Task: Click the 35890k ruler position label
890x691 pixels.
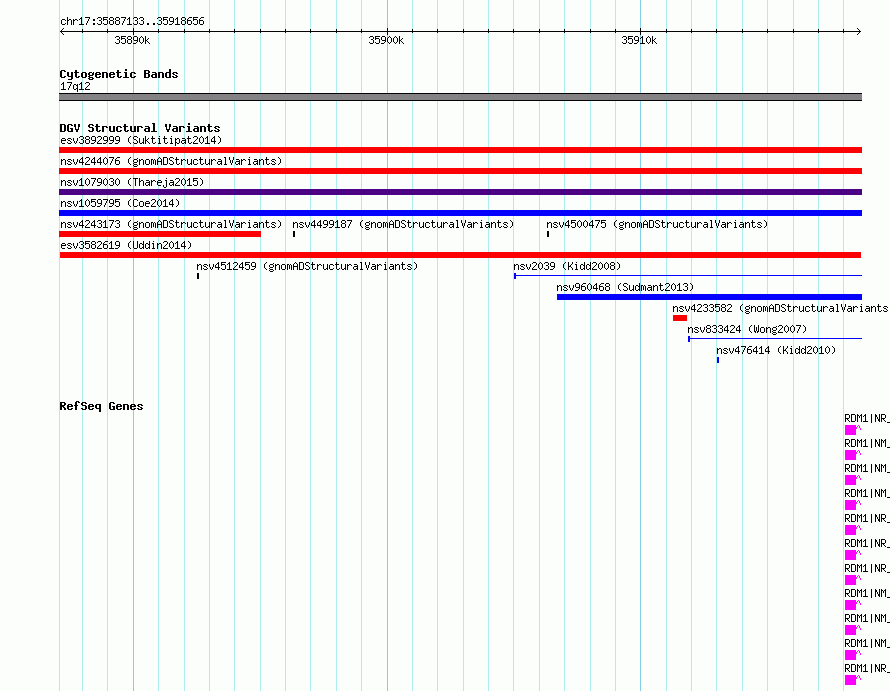Action: click(x=132, y=40)
